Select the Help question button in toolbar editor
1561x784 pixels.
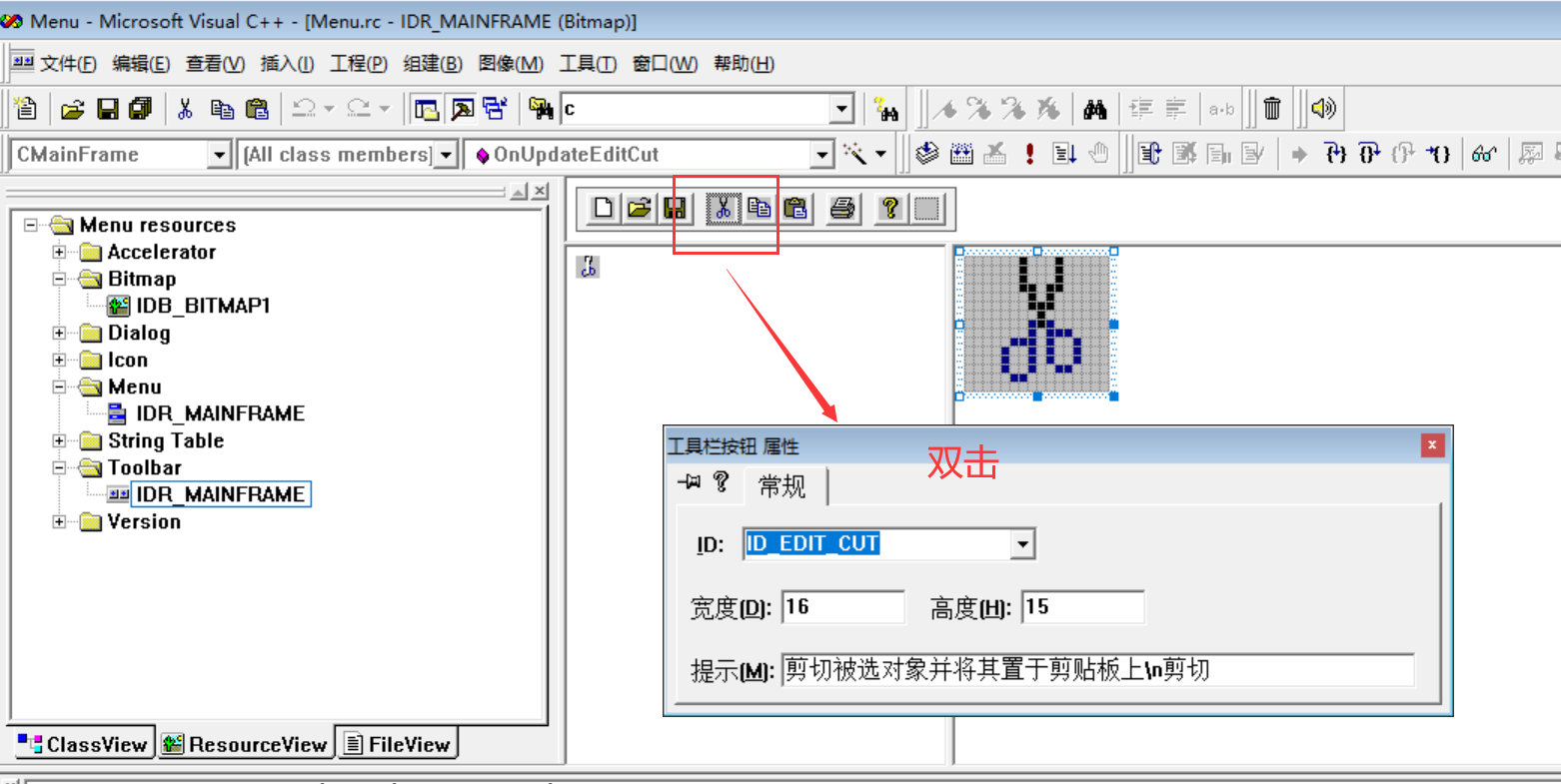[890, 208]
